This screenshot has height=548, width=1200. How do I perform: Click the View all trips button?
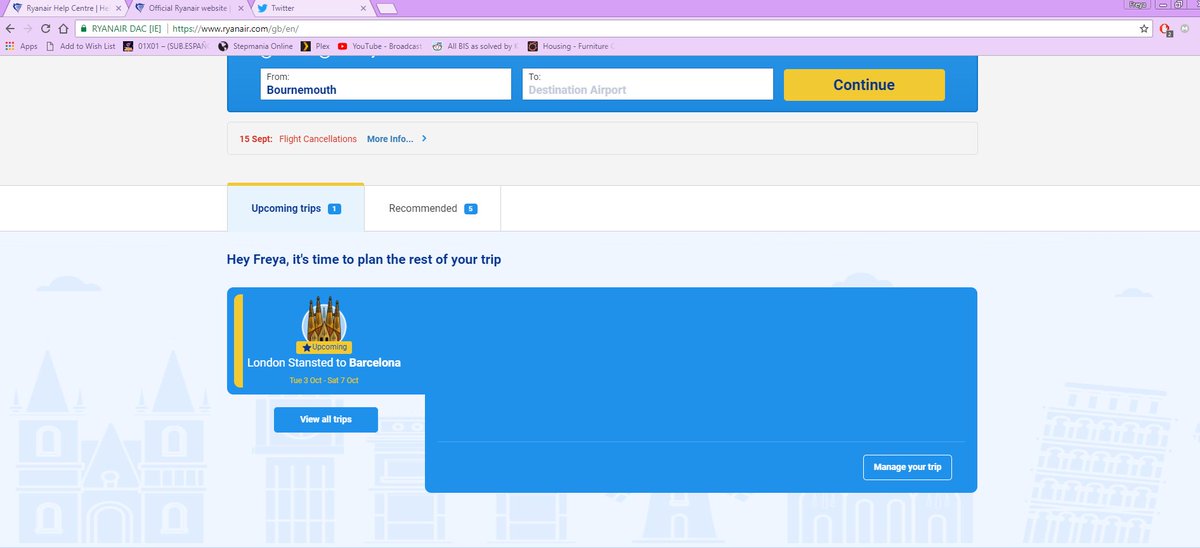[326, 419]
